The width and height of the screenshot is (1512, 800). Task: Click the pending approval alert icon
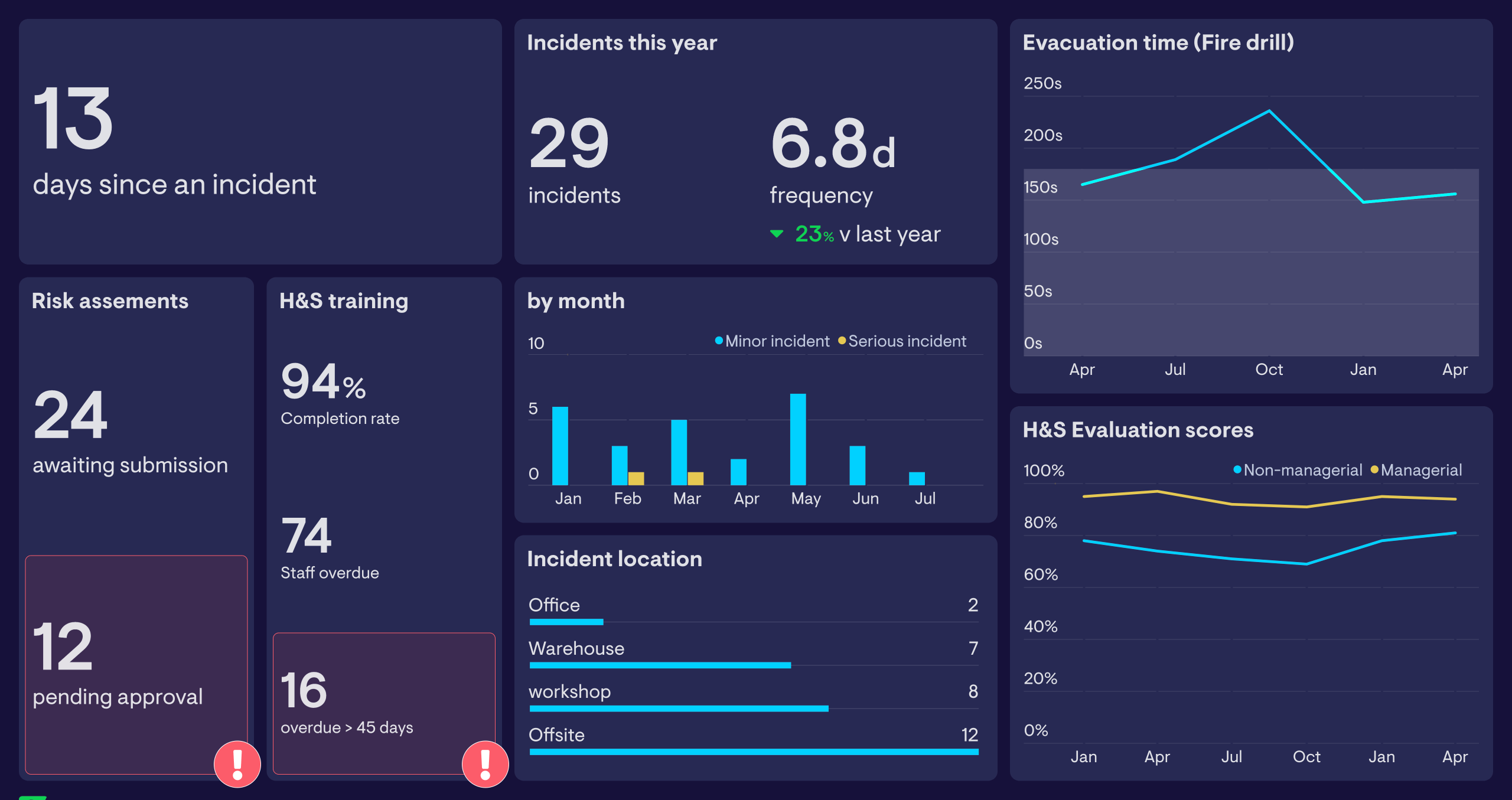click(237, 764)
